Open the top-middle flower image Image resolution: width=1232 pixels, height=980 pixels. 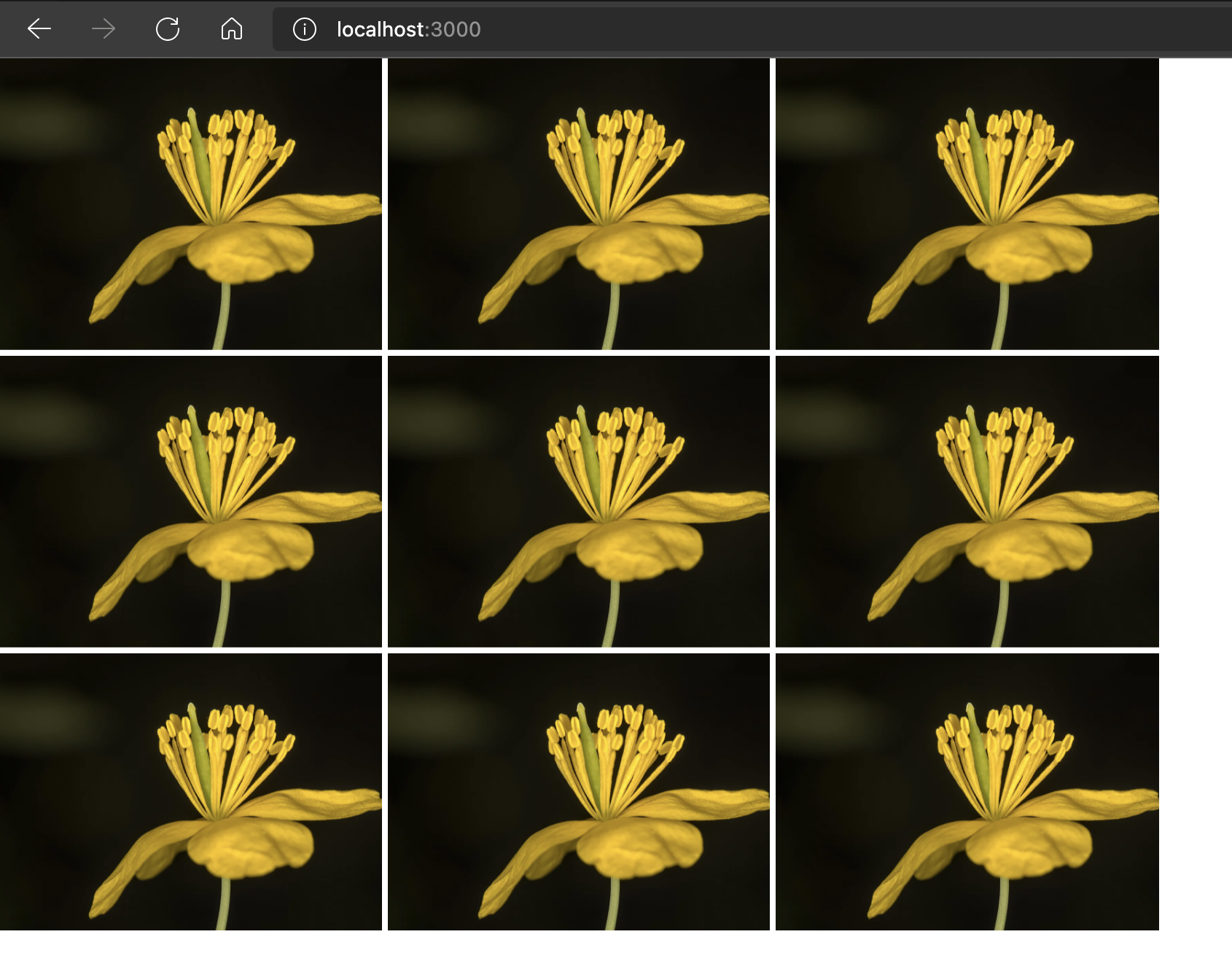578,204
